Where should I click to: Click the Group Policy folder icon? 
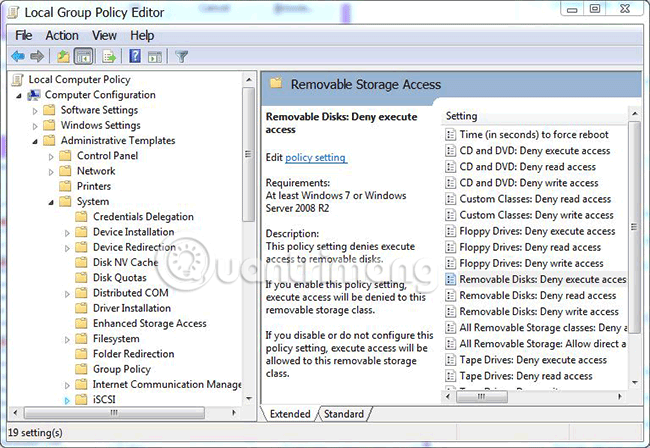(81, 369)
